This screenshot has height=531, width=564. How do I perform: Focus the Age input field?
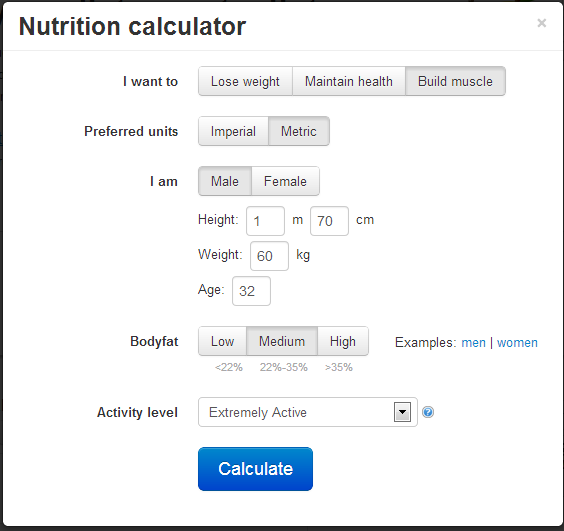[251, 291]
